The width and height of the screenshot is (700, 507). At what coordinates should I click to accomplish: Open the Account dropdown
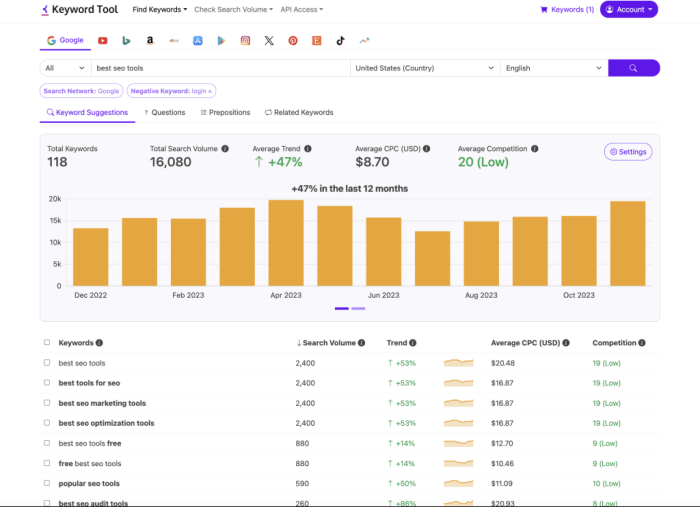[x=629, y=9]
